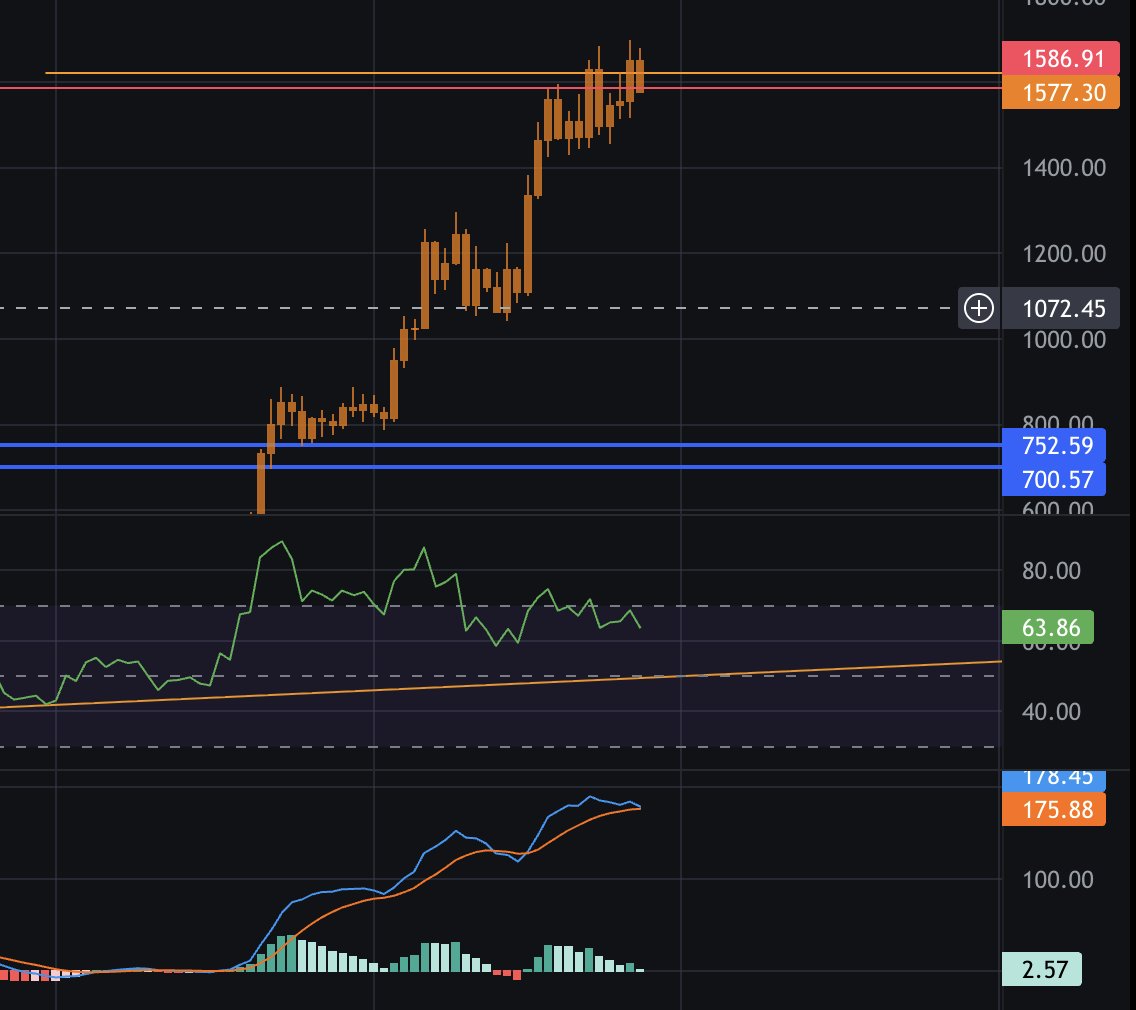The height and width of the screenshot is (1010, 1136).
Task: Select the blue 752.59 level label
Action: (x=1054, y=445)
